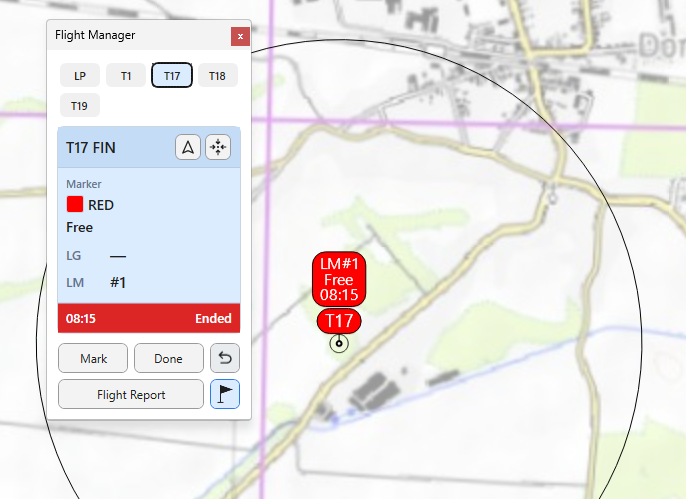The image size is (686, 499).
Task: Click the Flight Manager title
Action: (x=95, y=35)
